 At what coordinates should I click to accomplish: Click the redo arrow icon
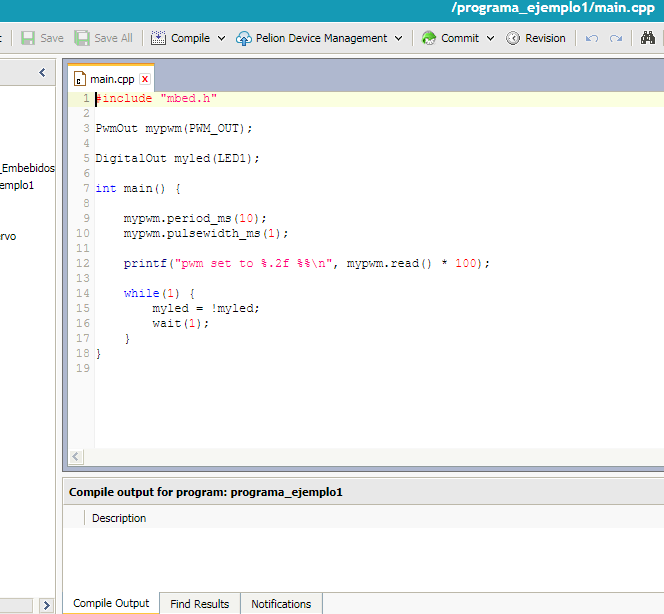pos(616,38)
